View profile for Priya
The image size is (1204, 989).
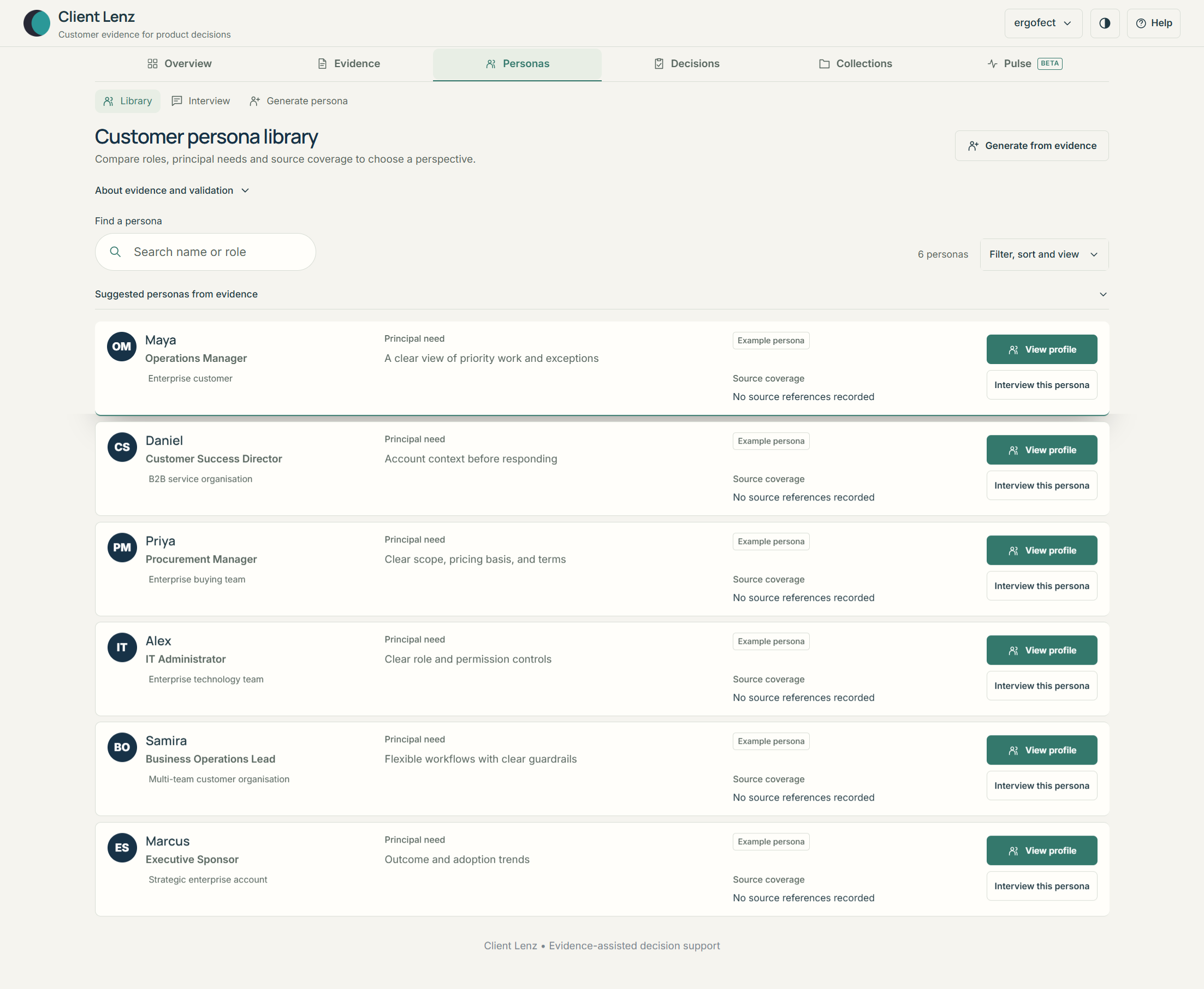point(1042,550)
